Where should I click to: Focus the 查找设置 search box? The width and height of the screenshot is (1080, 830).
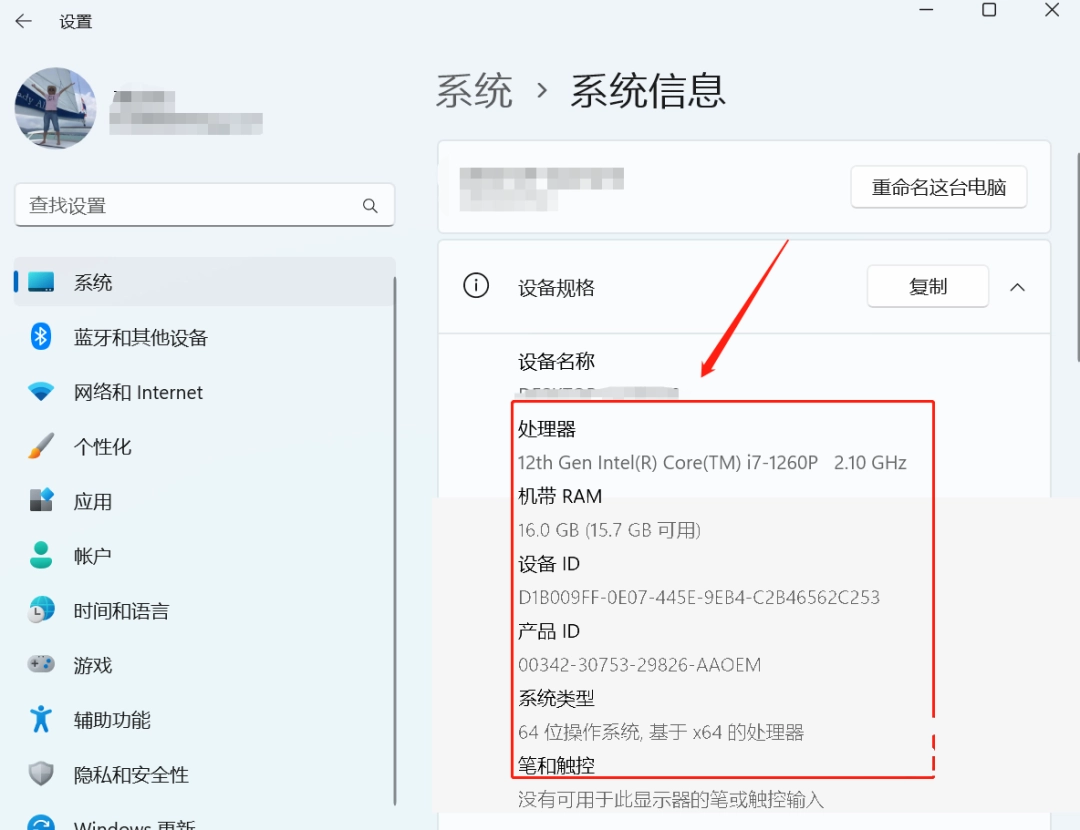point(205,205)
